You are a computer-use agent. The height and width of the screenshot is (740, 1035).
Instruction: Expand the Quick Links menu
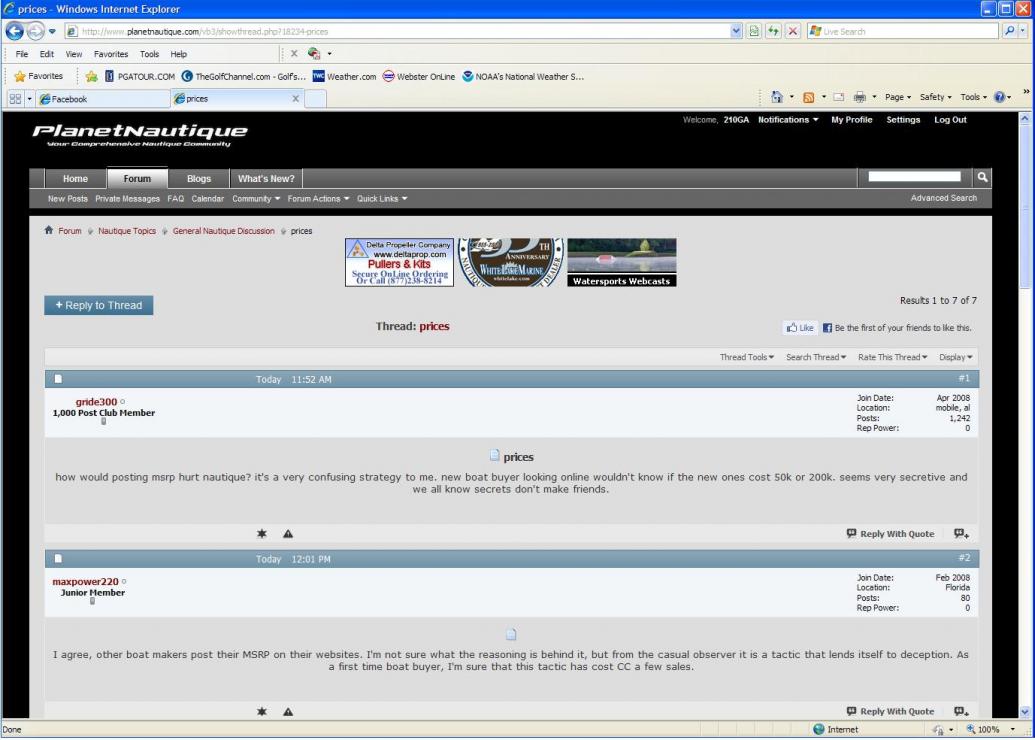coord(382,199)
